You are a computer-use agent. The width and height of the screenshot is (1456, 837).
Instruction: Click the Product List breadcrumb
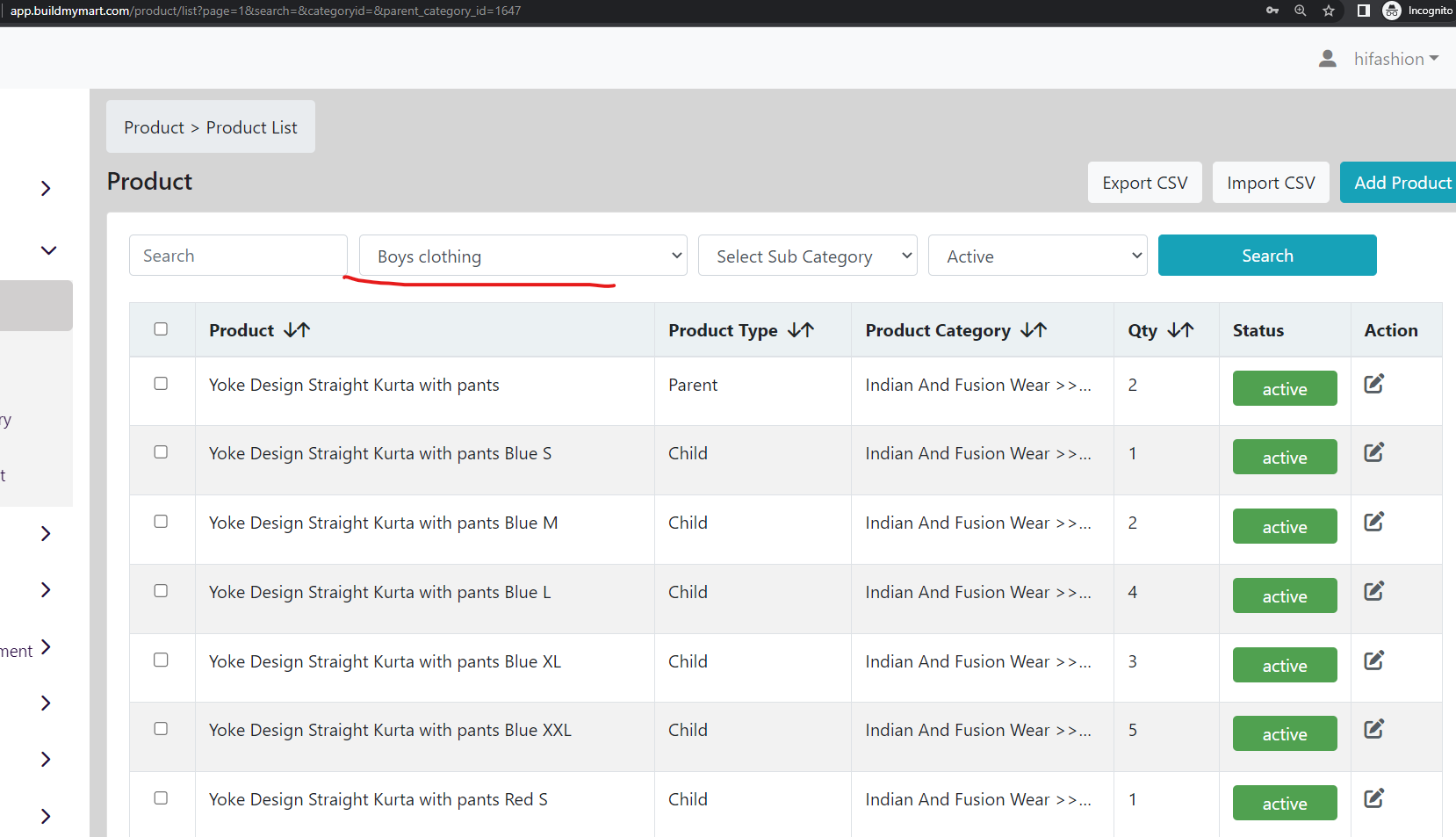tap(251, 127)
